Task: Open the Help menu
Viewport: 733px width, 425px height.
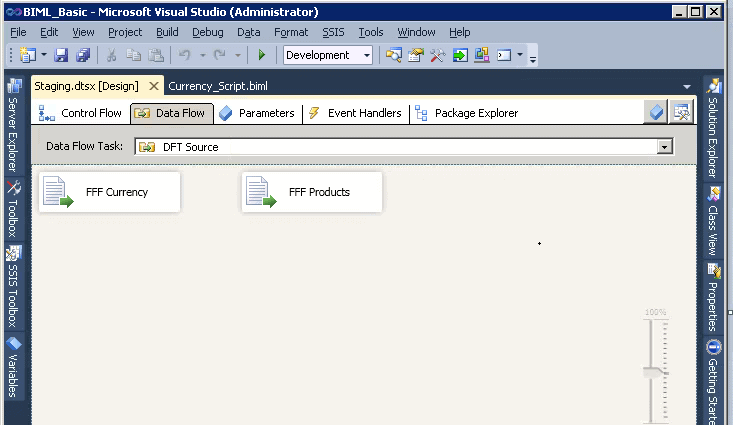Action: (460, 32)
